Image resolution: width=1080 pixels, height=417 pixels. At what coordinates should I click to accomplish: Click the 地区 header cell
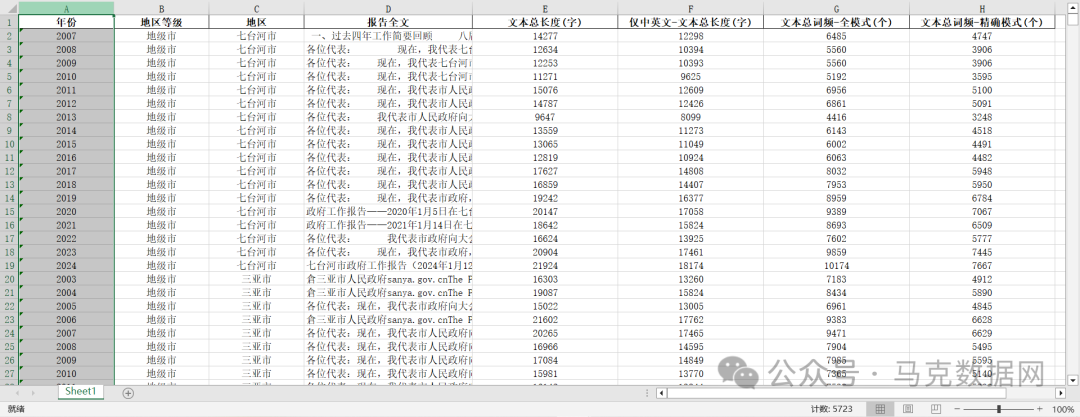256,22
